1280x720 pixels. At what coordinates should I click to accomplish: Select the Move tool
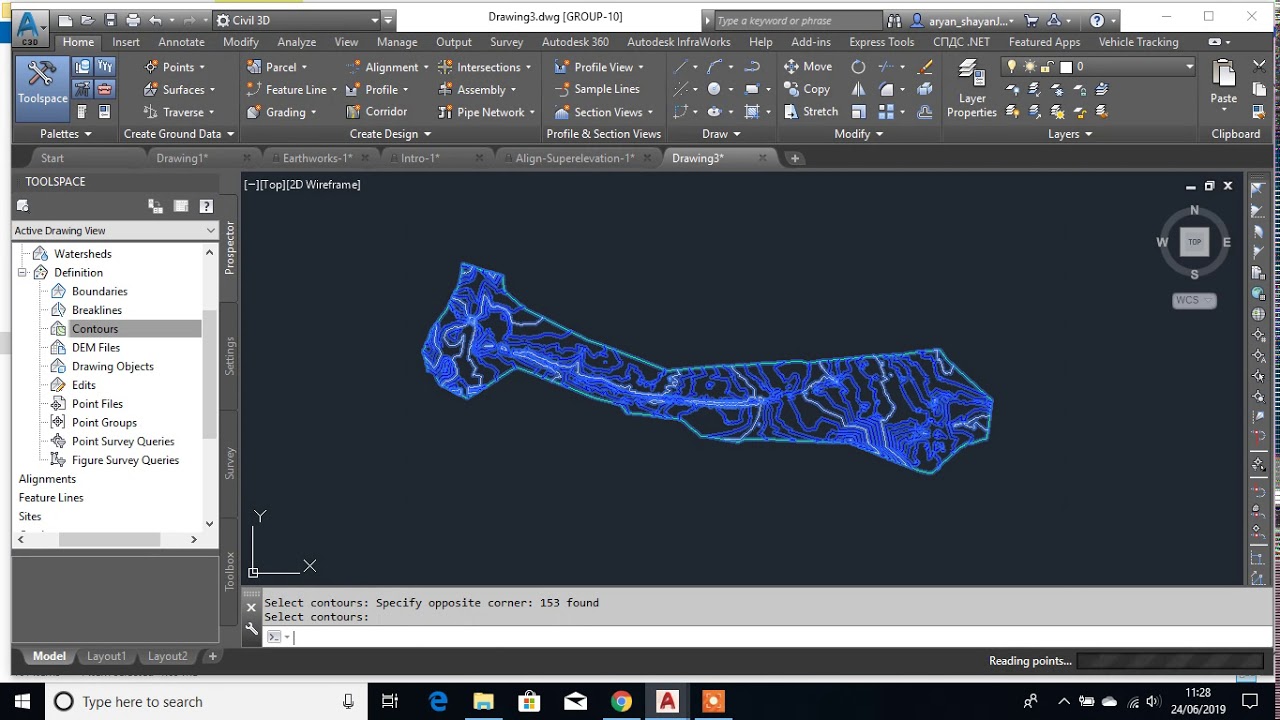click(808, 67)
